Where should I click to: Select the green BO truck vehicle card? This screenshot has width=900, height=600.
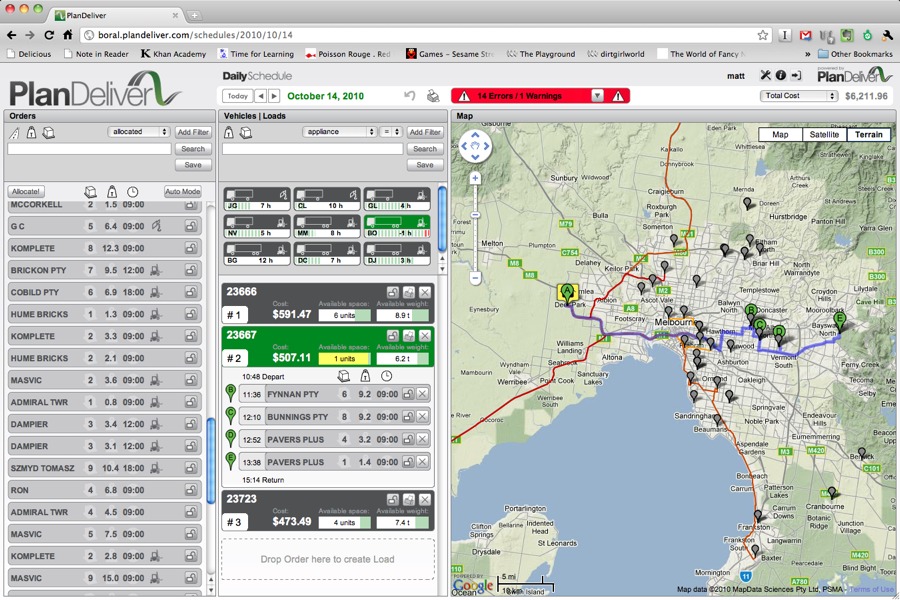[x=397, y=227]
